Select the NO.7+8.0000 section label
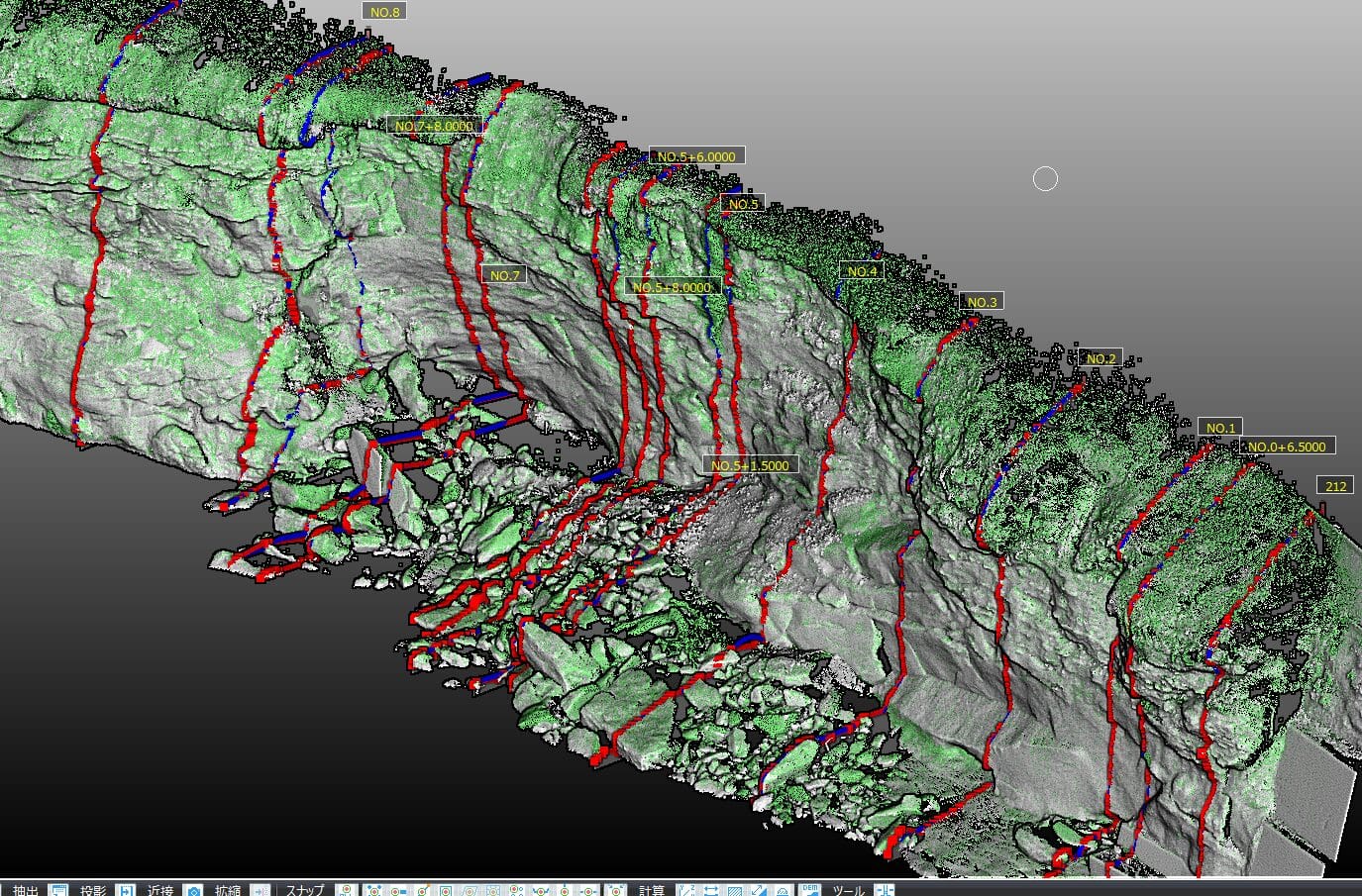This screenshot has height=896, width=1362. [x=434, y=127]
